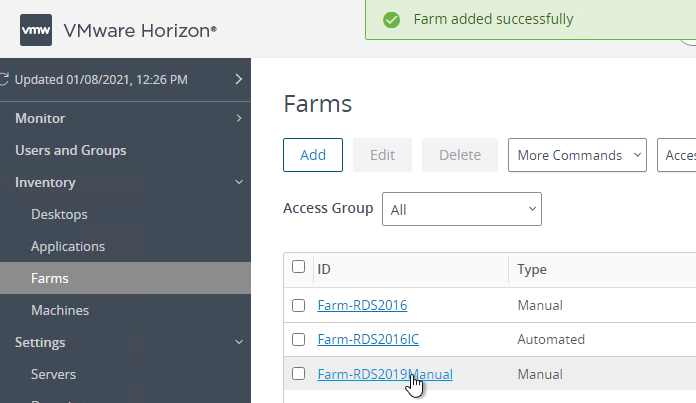Viewport: 696px width, 403px height.
Task: Open the Access Group All dropdown
Action: coord(462,209)
